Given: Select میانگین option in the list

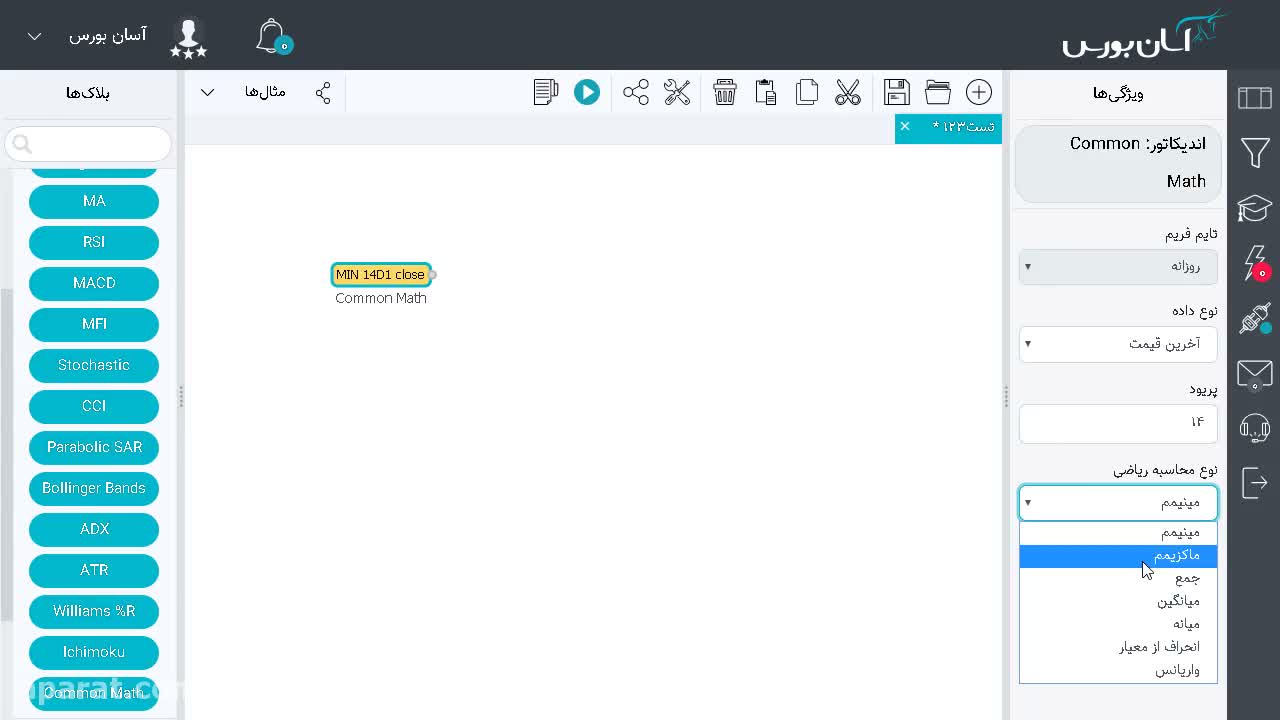Looking at the screenshot, I should tap(1118, 601).
